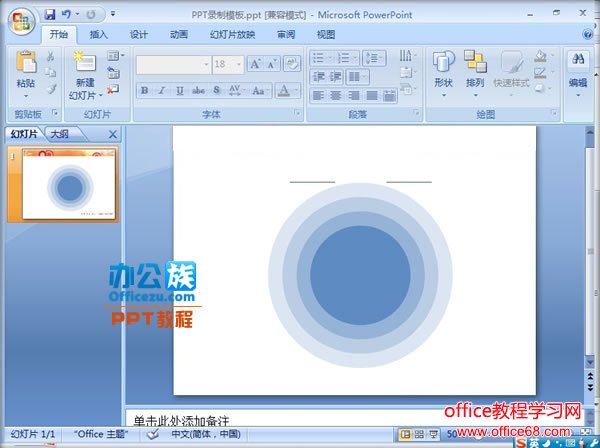Image resolution: width=600 pixels, height=448 pixels.
Task: Switch to Slide Sorter view
Action: click(x=419, y=434)
